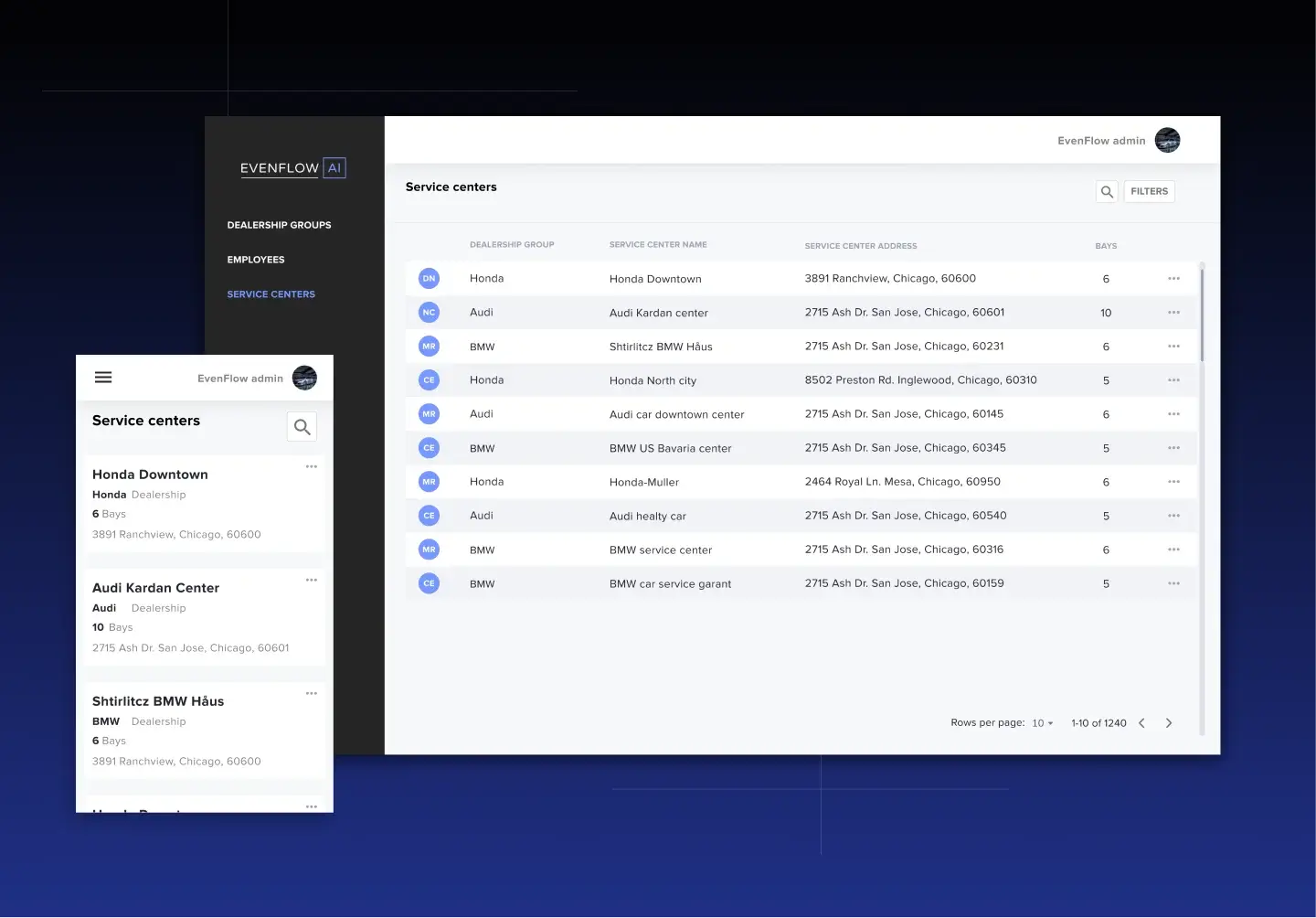Screen dimensions: 1316x918
Task: Click the MR badge in BMW service center row
Action: [x=429, y=549]
